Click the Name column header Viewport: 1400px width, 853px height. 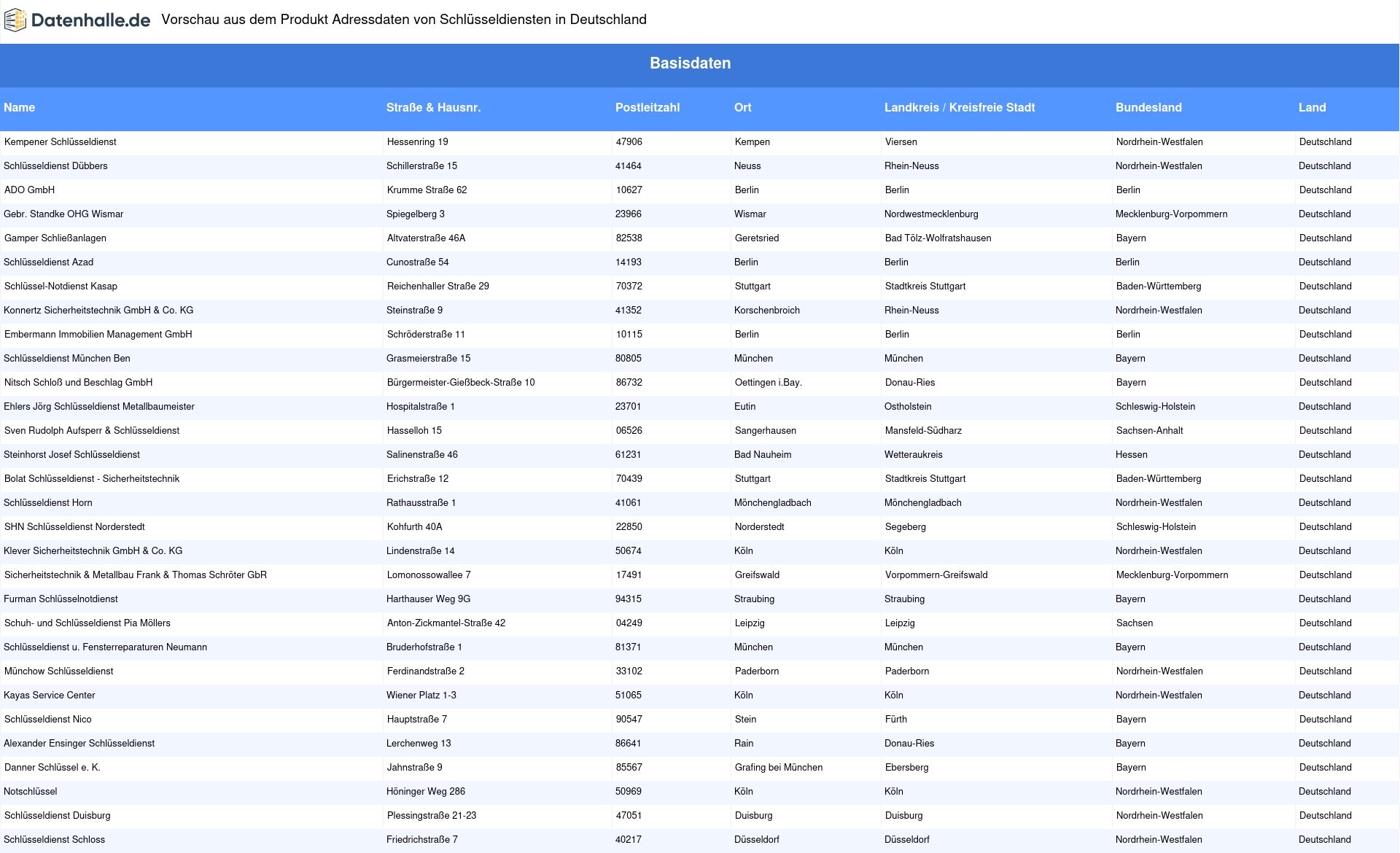click(x=20, y=107)
